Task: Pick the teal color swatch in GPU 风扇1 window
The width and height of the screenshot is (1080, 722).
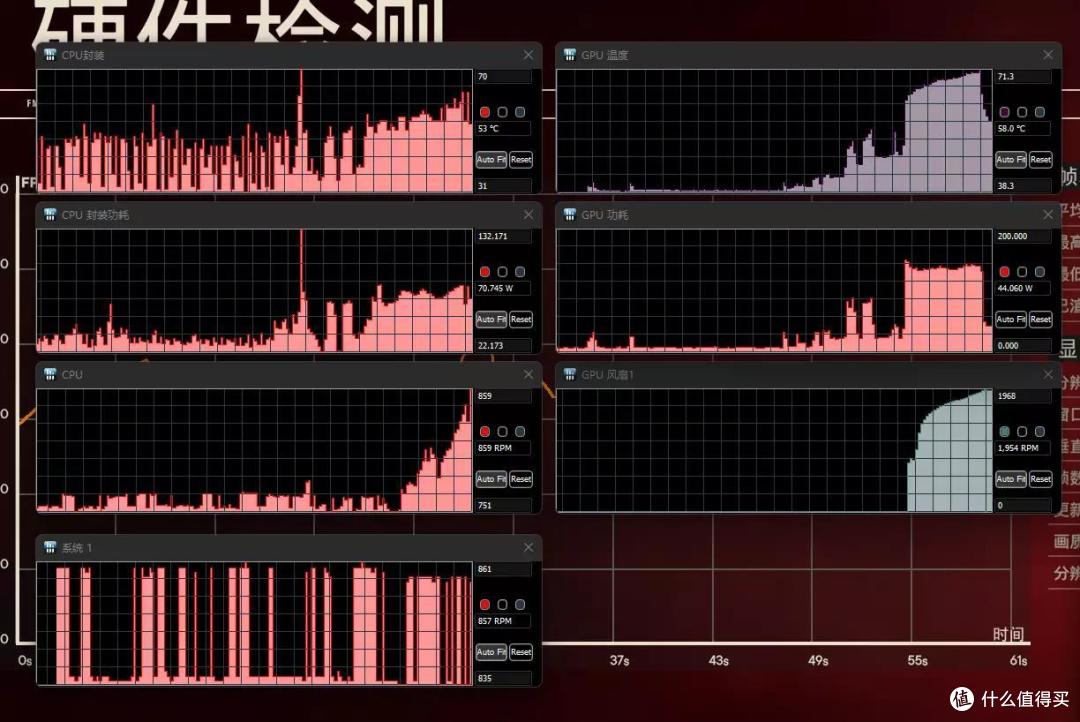Action: (1004, 432)
